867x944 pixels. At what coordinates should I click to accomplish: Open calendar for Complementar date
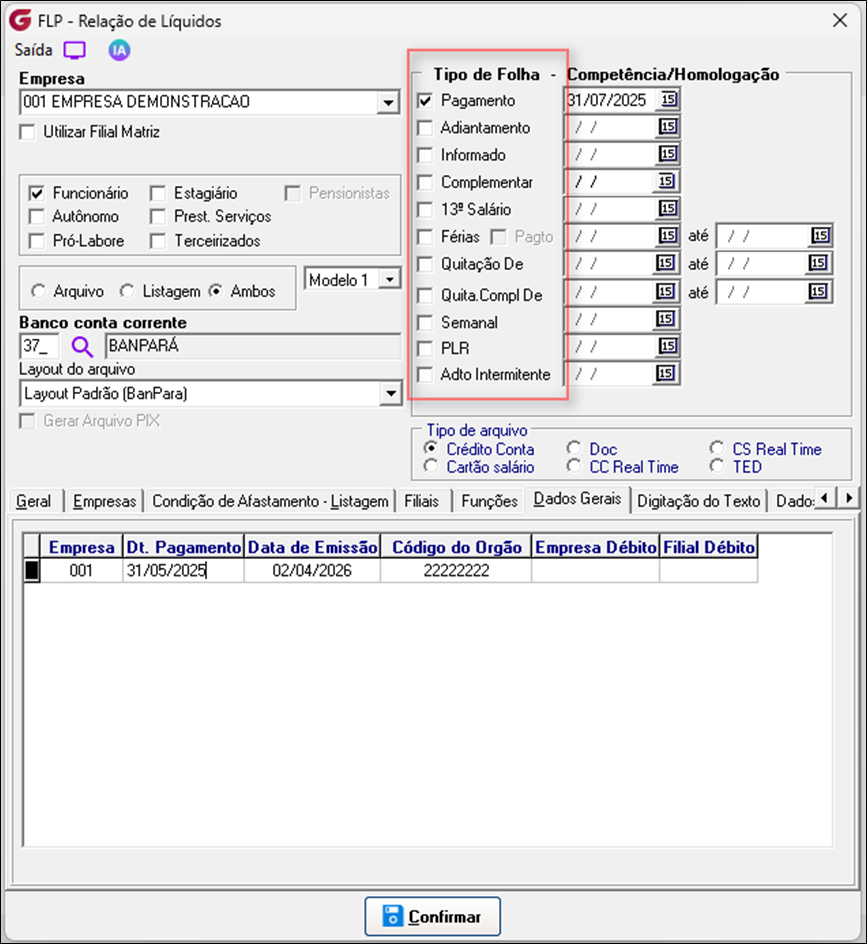[x=666, y=181]
